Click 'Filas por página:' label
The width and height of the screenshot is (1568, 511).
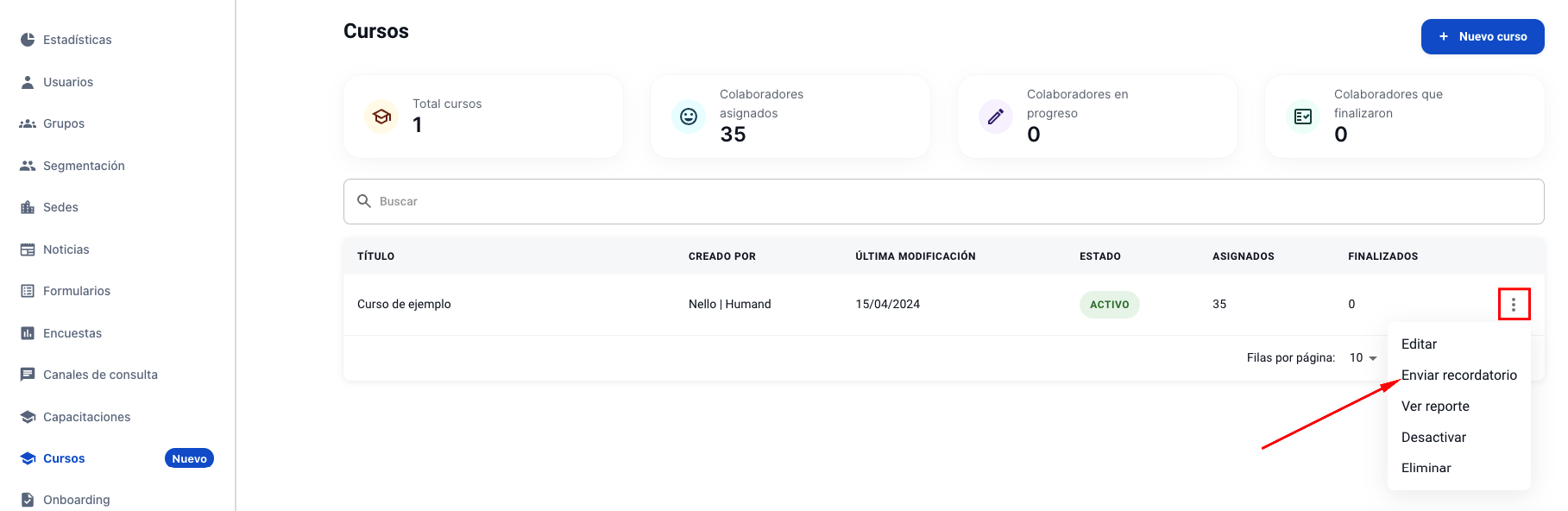1291,357
